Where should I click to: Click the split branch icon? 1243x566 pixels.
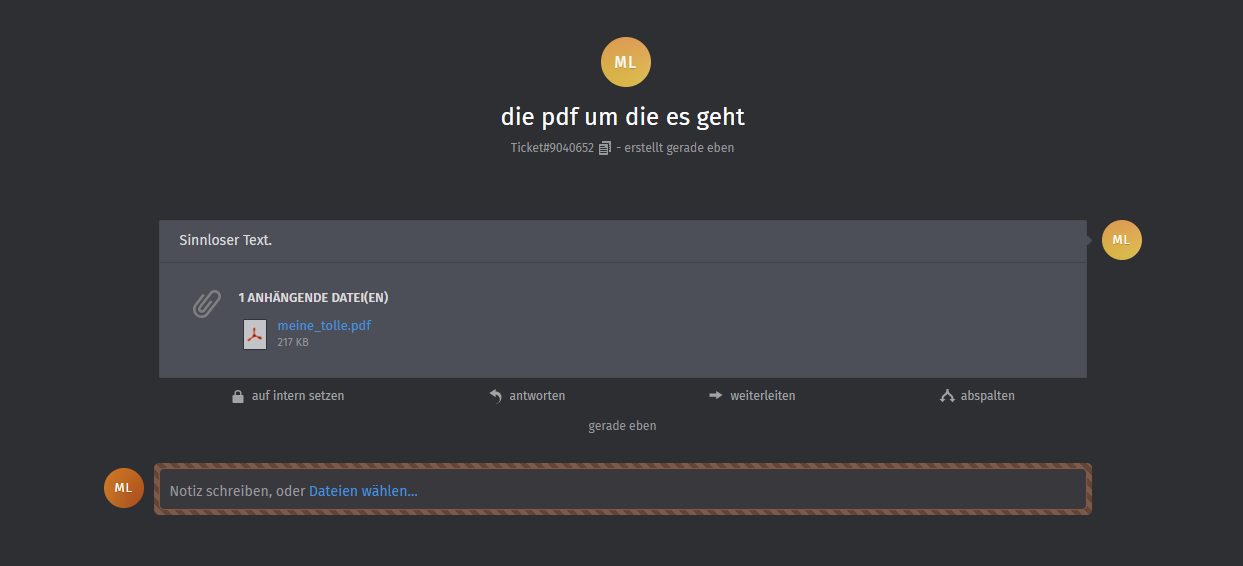[947, 396]
